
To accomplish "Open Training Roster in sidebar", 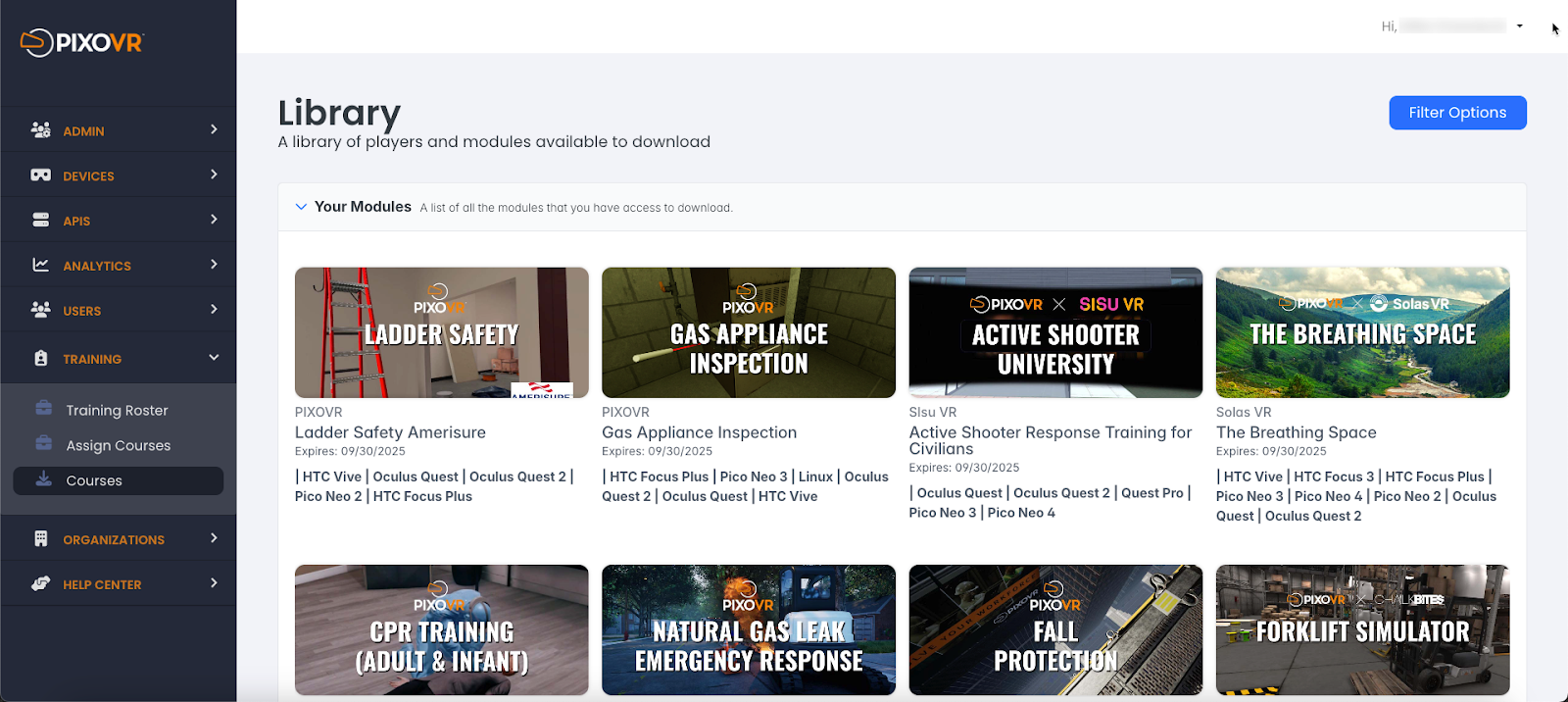I will click(117, 411).
